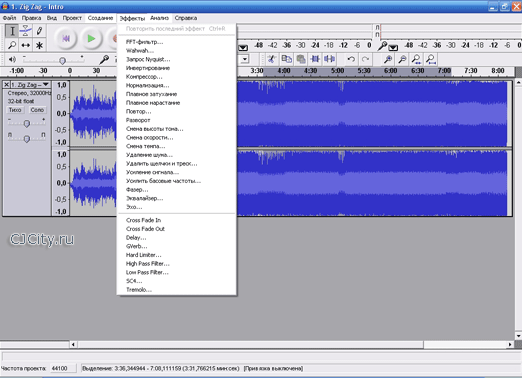Click the input level meter microphone icon

[383, 45]
